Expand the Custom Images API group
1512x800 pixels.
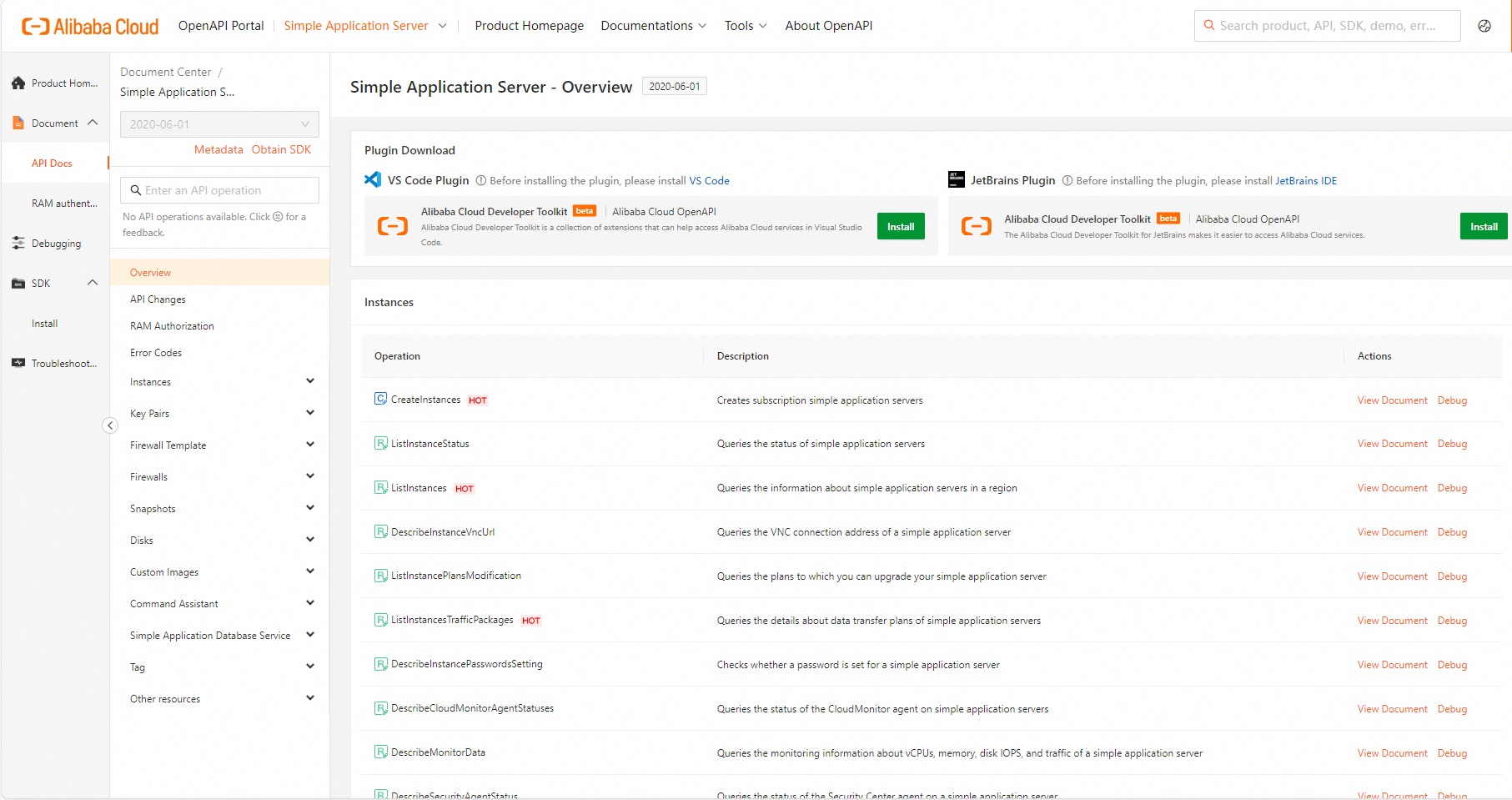click(x=310, y=571)
